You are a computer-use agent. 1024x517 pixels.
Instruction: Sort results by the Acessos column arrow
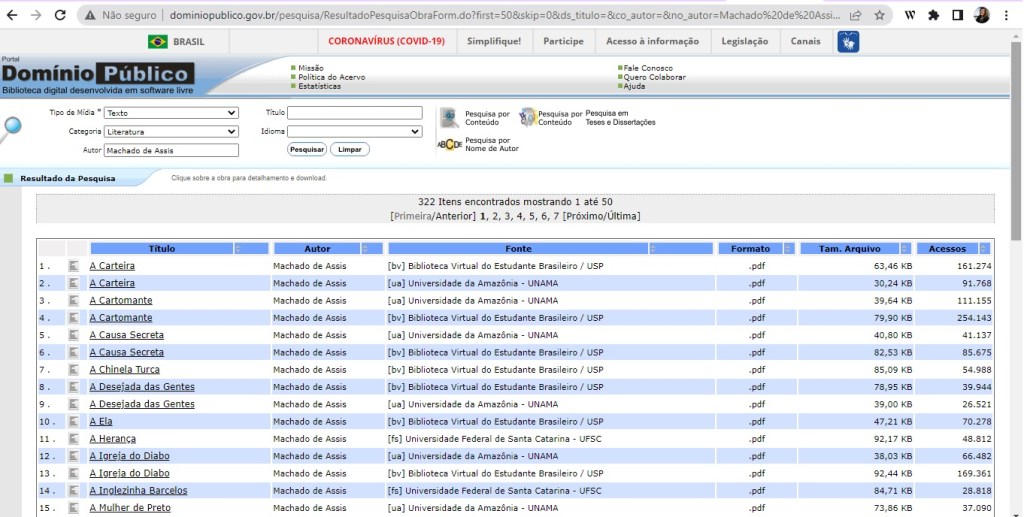coord(986,249)
